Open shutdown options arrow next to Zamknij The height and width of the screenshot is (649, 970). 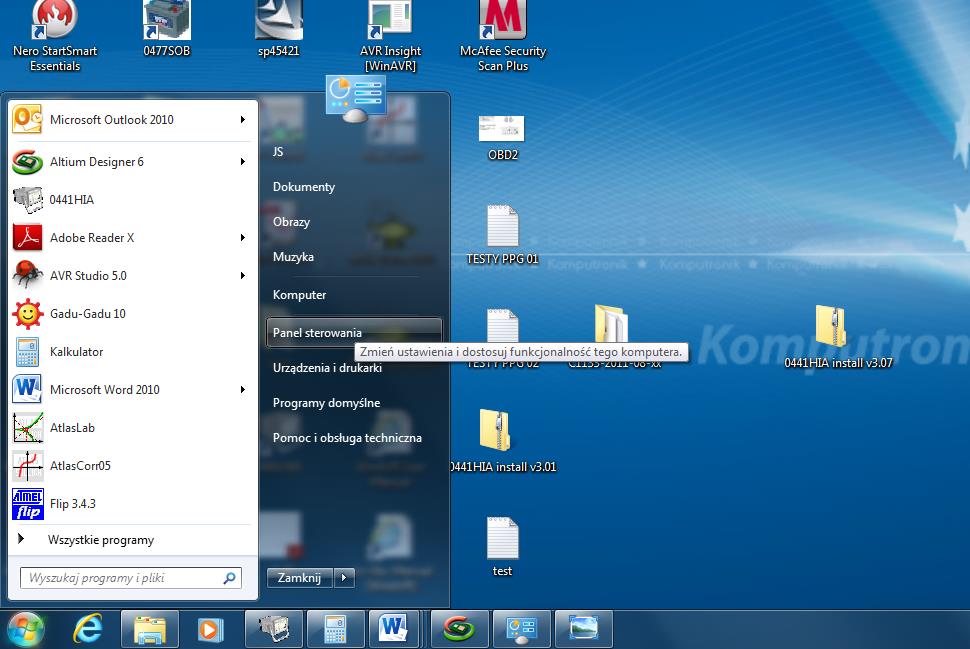tap(345, 578)
